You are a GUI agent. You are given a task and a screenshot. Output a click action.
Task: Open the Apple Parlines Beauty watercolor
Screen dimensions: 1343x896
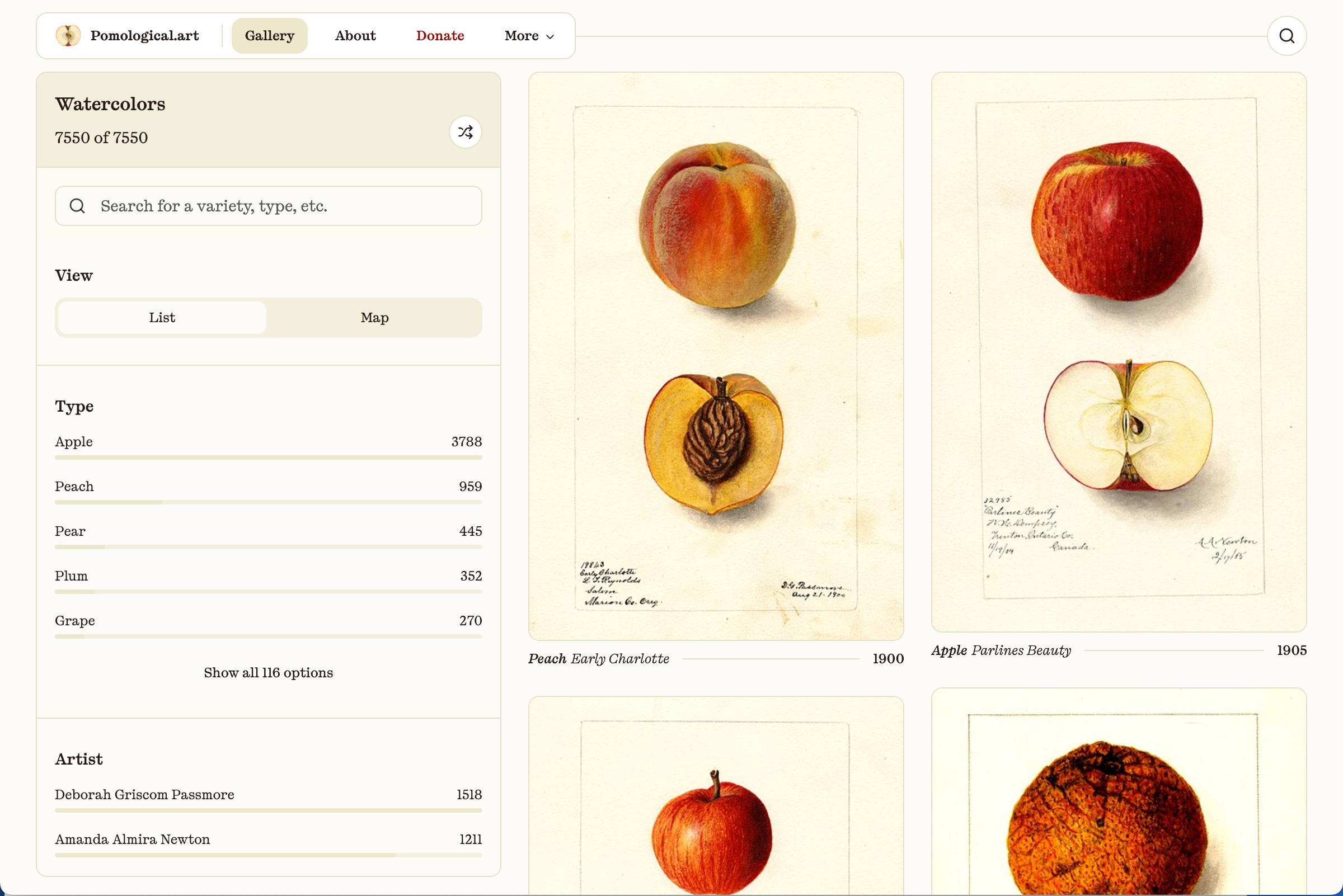point(1119,352)
